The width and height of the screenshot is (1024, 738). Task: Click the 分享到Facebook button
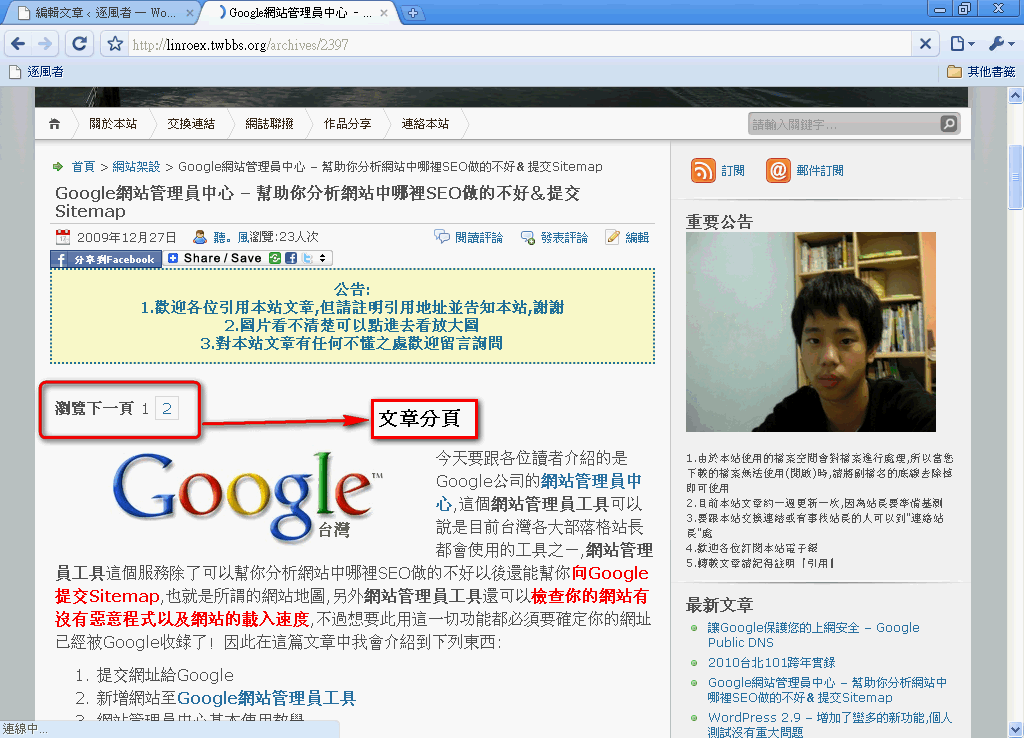106,259
